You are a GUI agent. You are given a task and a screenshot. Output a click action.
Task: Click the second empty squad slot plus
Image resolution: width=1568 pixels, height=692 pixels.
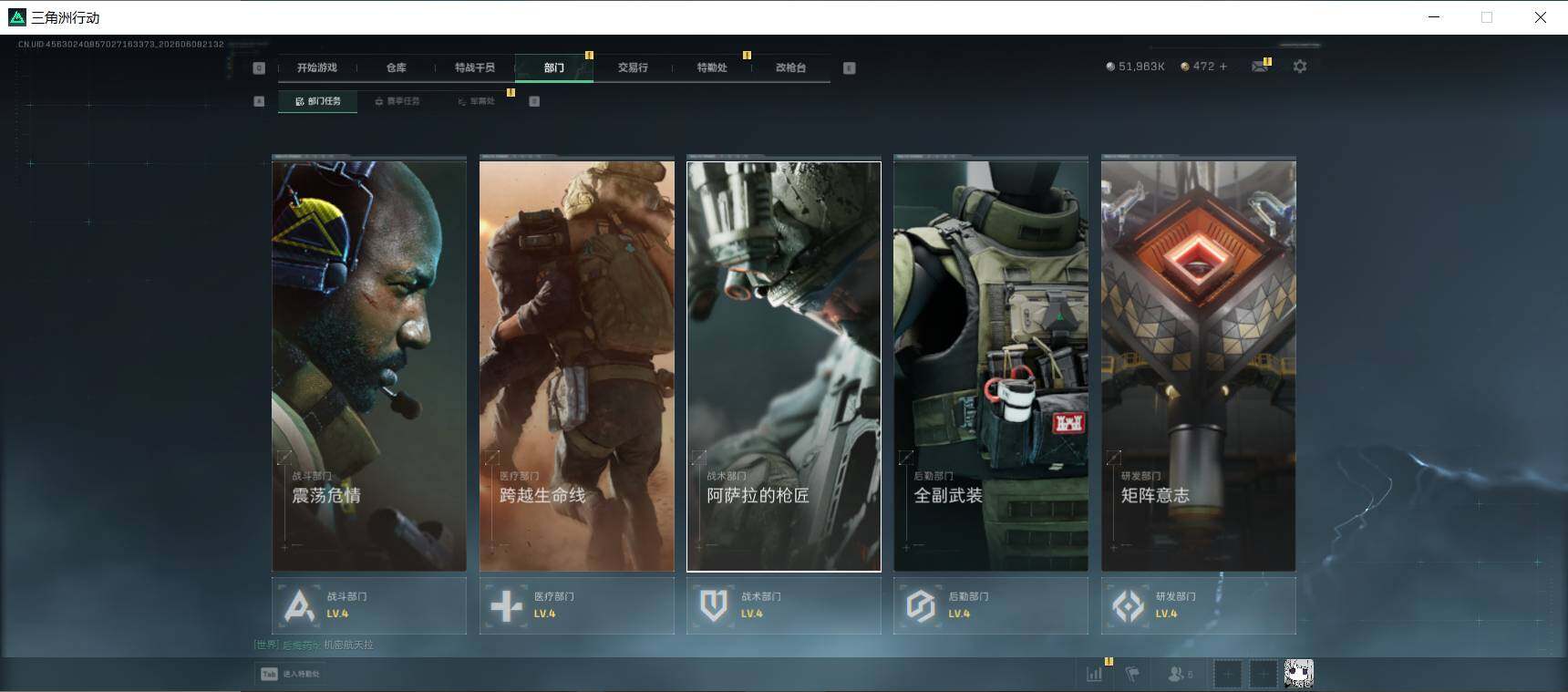coord(1264,674)
